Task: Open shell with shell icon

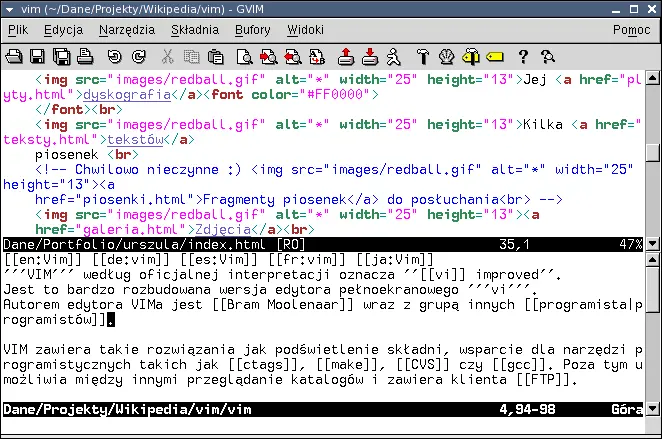Action: [447, 56]
